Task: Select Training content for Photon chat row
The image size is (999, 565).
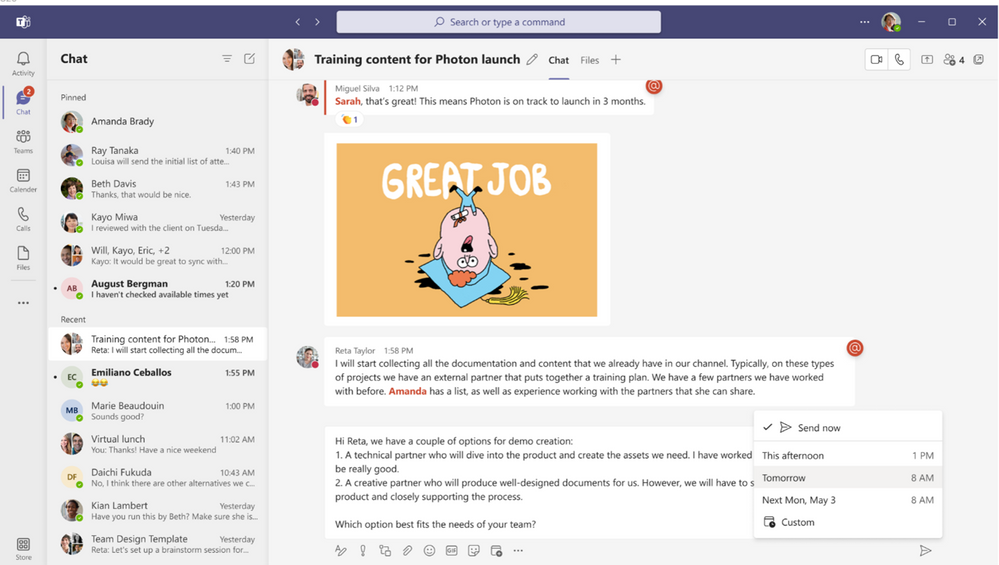Action: pyautogui.click(x=157, y=344)
